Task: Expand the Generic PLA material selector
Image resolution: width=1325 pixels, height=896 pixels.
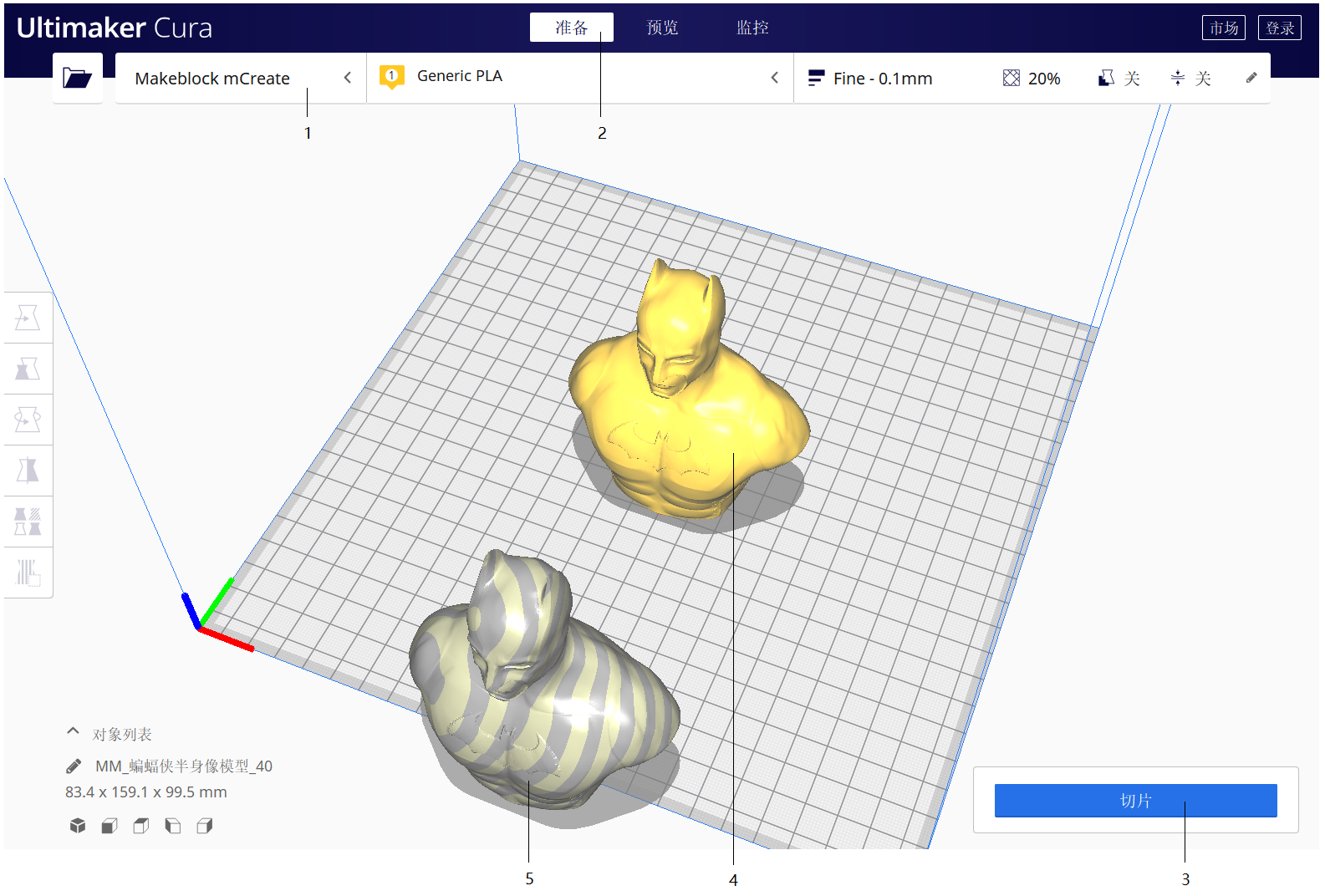Action: point(580,78)
